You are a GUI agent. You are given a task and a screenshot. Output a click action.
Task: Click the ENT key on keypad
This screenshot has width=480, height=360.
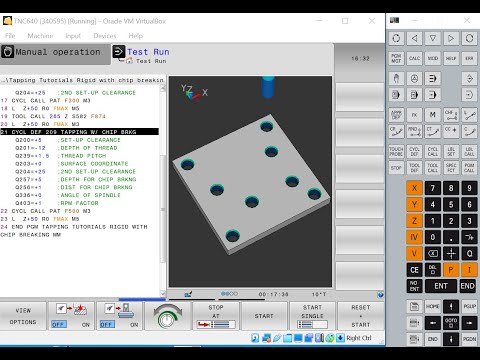pyautogui.click(x=441, y=286)
